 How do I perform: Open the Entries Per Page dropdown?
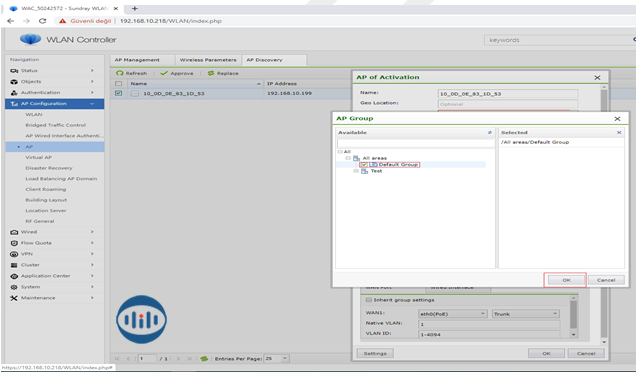click(x=276, y=359)
